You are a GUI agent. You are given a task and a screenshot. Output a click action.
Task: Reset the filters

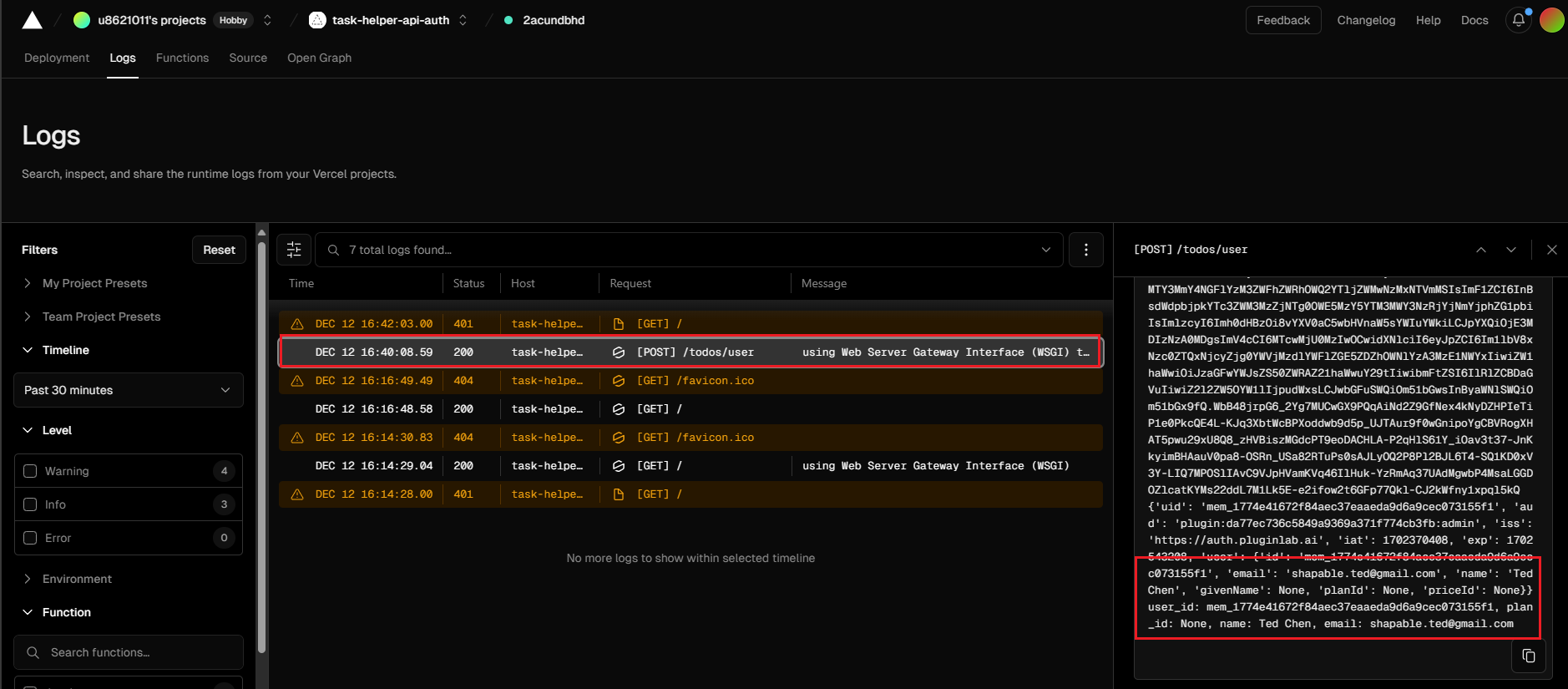pyautogui.click(x=219, y=250)
